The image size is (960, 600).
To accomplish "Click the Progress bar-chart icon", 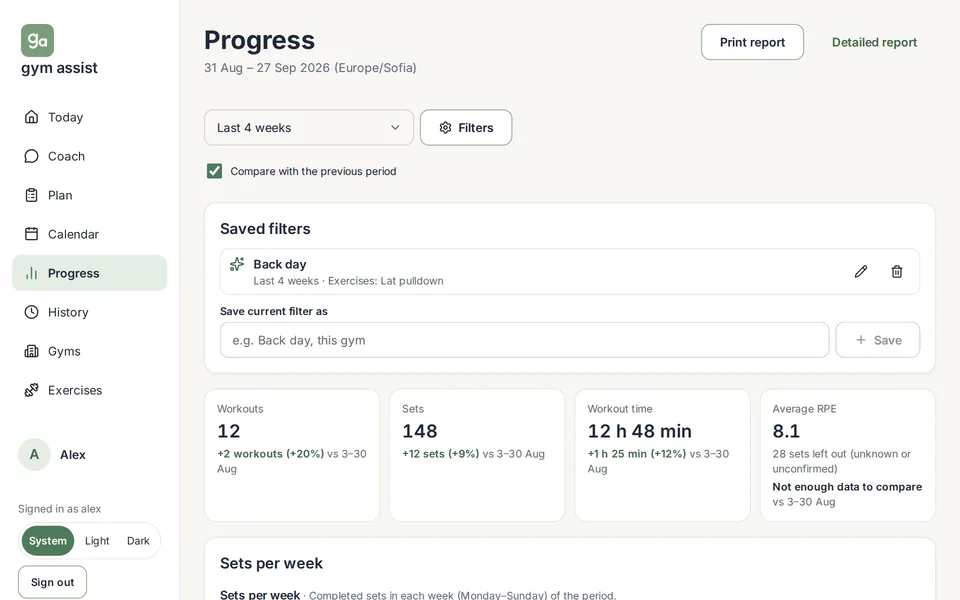I will coord(31,273).
